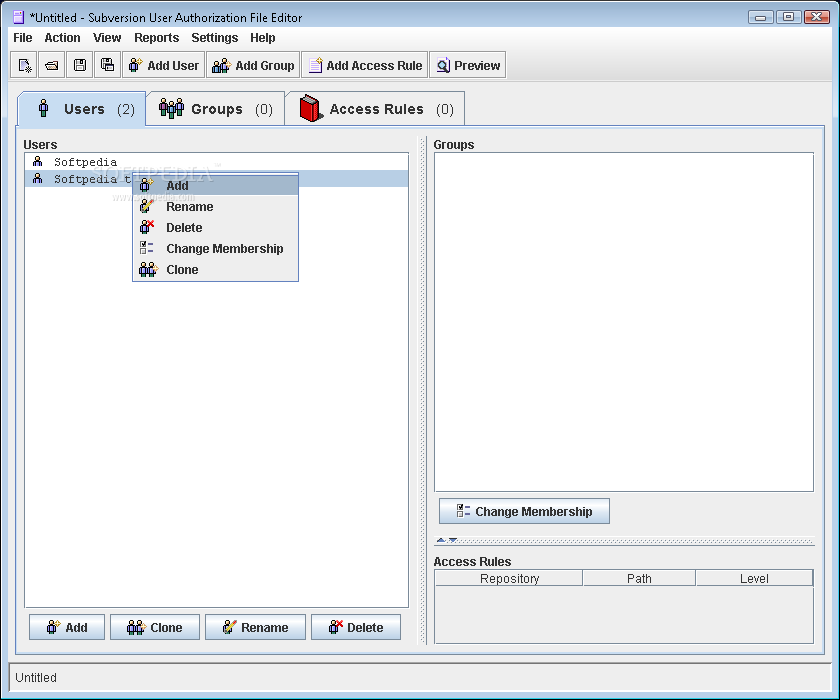Click the Save As toolbar icon

pyautogui.click(x=108, y=65)
